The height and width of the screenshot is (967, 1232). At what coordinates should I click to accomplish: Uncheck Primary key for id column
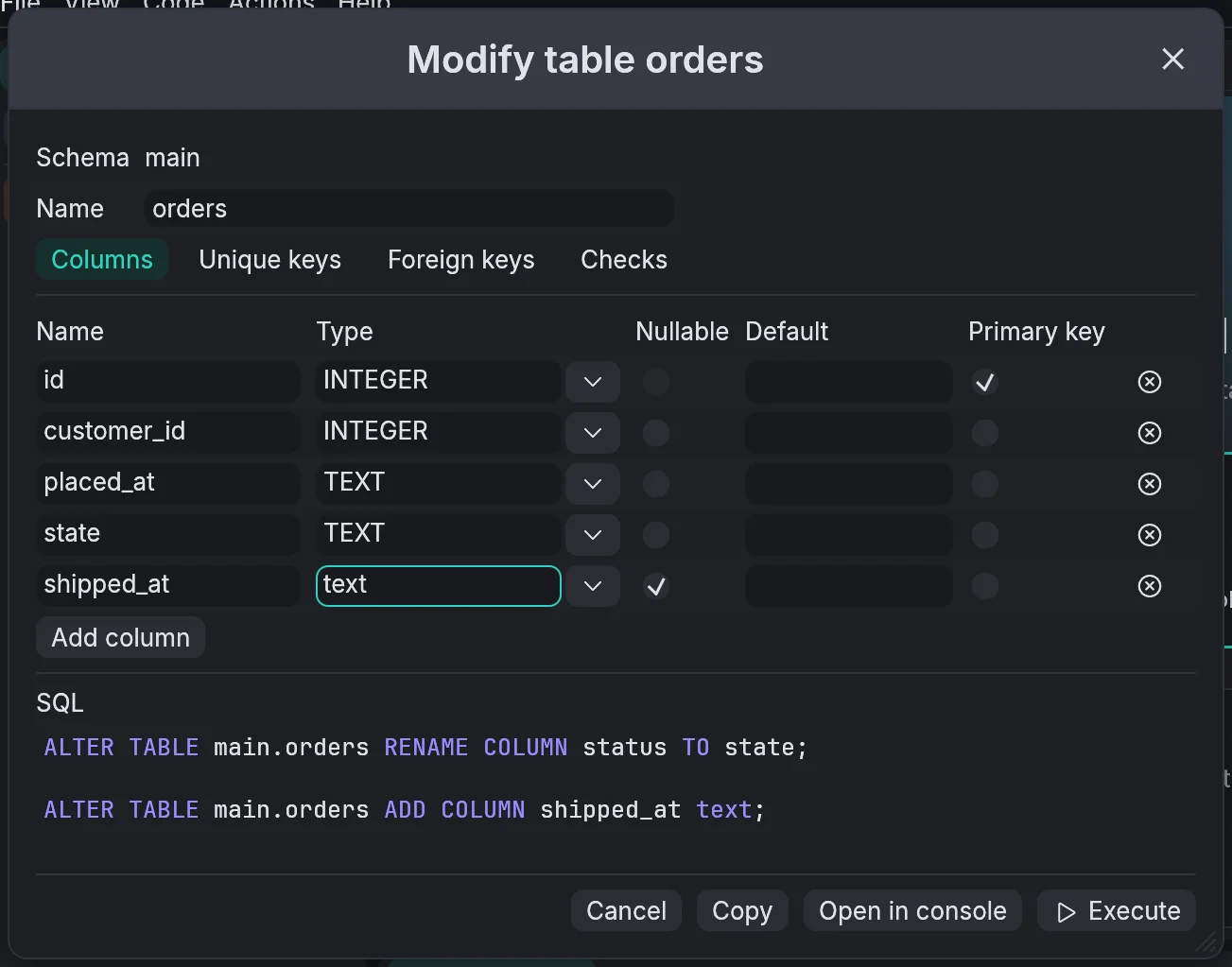coord(985,382)
